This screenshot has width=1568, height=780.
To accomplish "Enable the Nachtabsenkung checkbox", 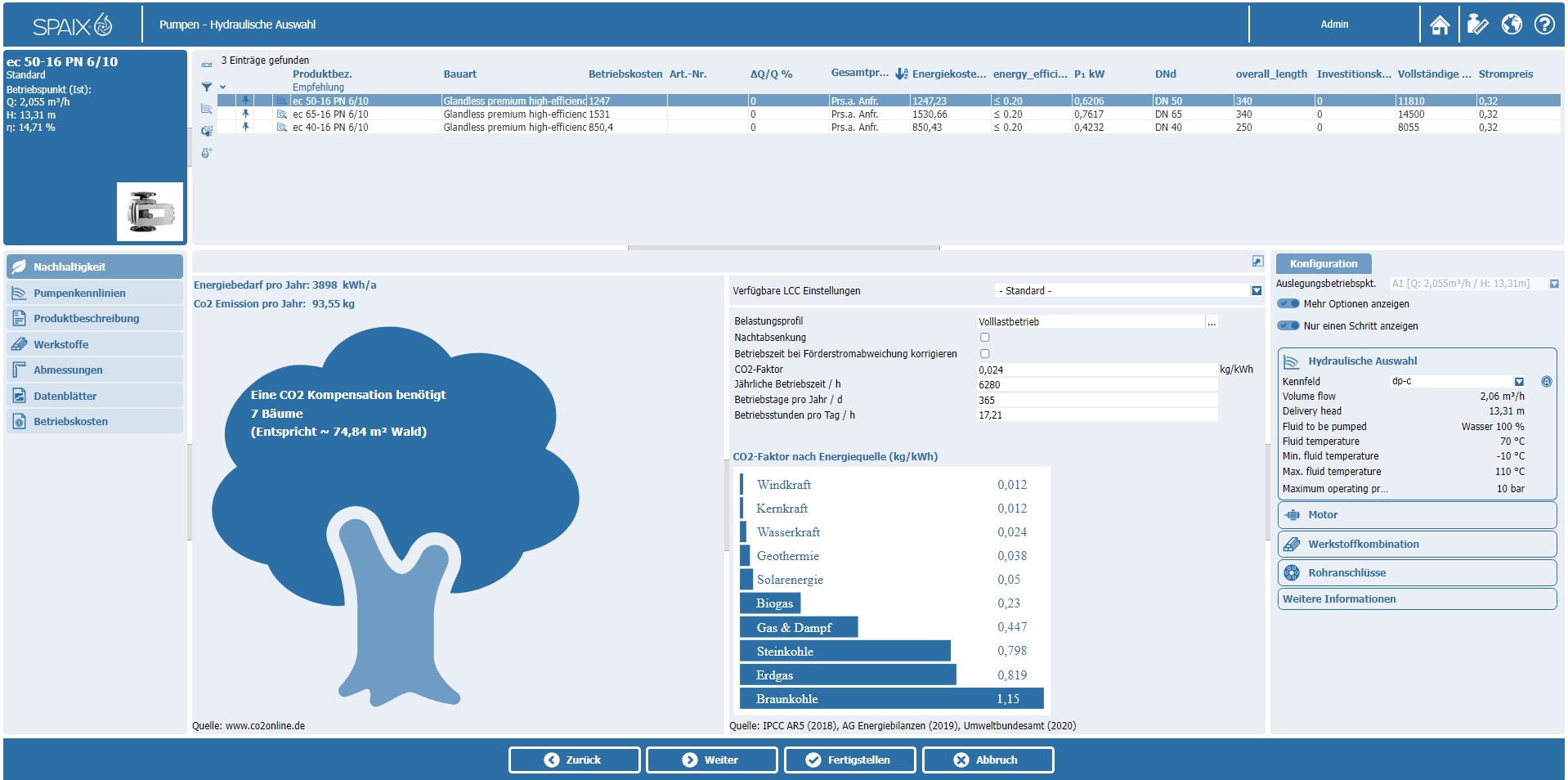I will click(x=984, y=338).
